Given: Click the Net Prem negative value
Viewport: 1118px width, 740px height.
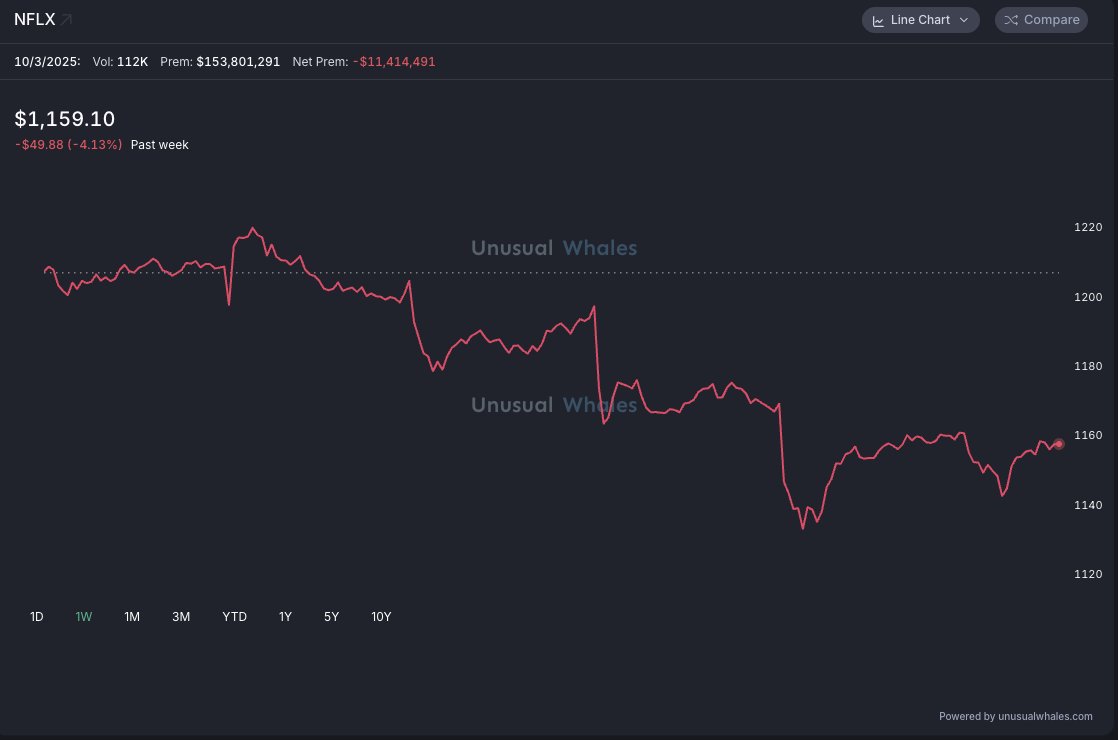Looking at the screenshot, I should [x=394, y=62].
